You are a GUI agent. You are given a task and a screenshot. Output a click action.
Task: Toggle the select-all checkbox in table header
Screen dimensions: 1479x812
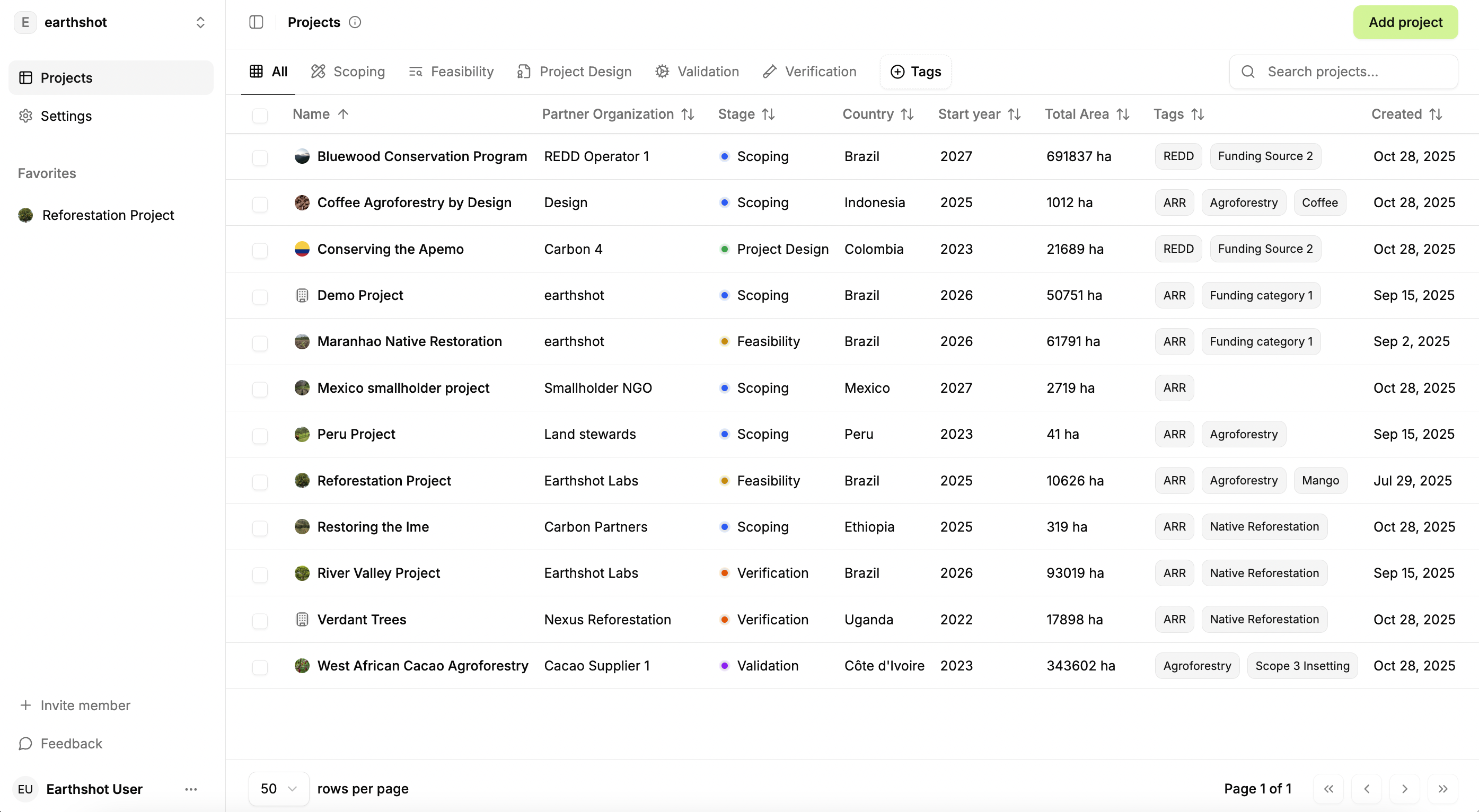[260, 115]
